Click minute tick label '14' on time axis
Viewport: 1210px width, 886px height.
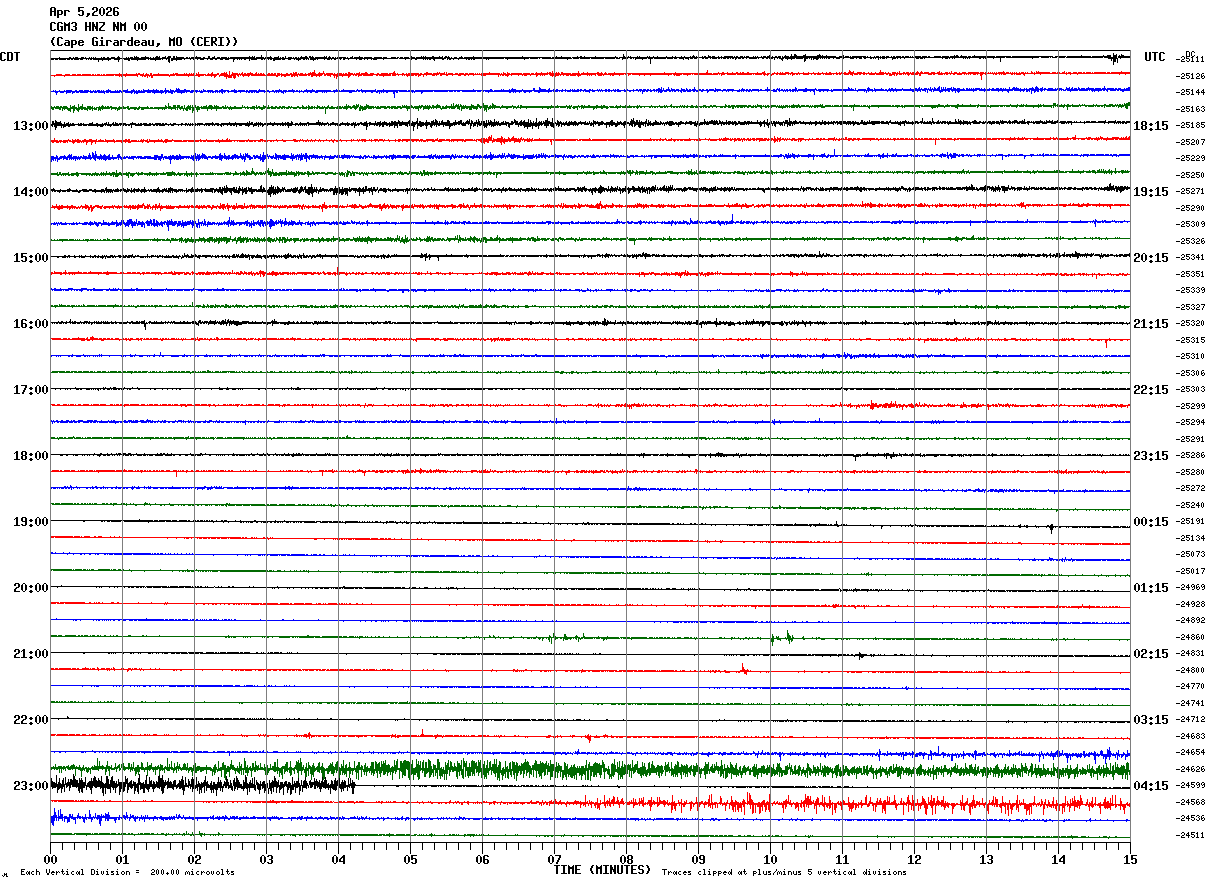click(1058, 859)
